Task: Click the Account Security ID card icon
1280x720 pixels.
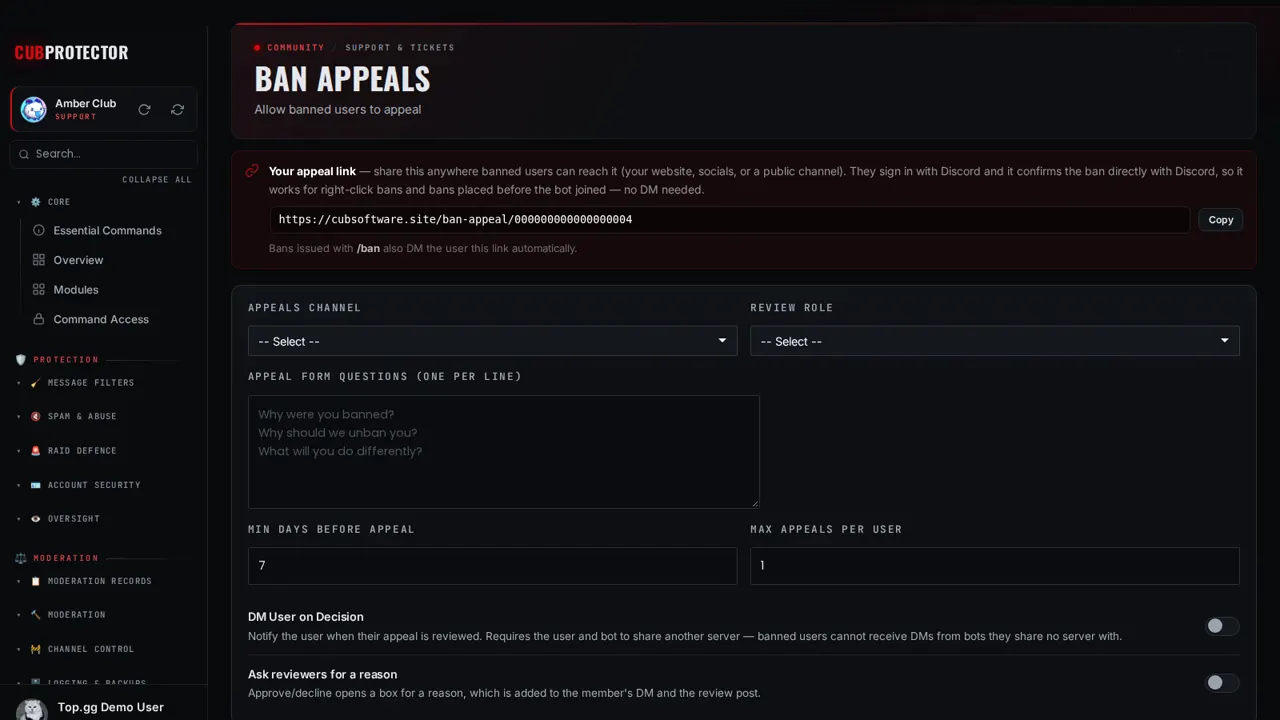Action: tap(36, 485)
